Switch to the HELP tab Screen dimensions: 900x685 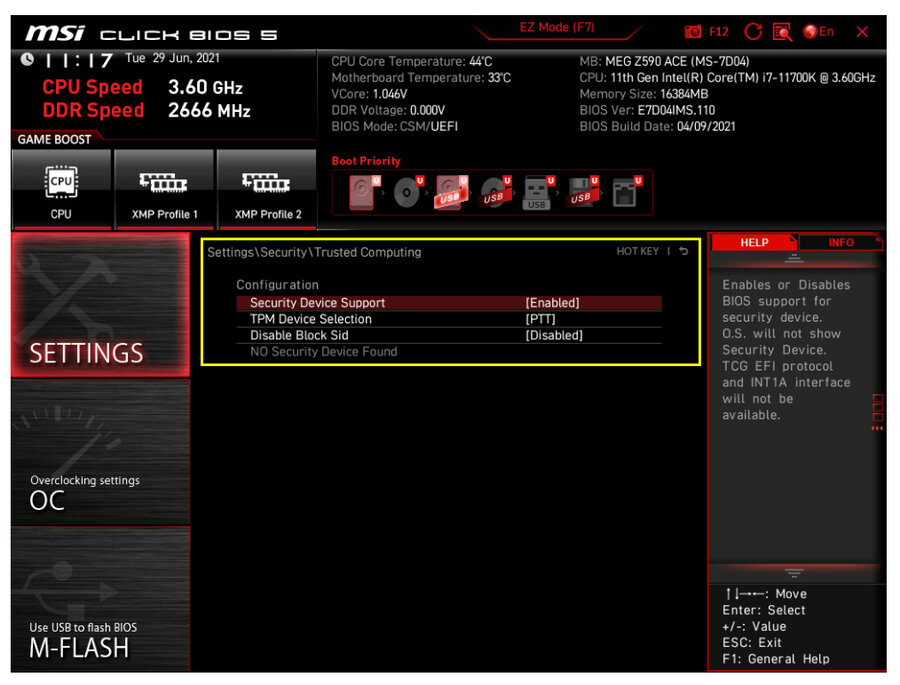point(754,242)
